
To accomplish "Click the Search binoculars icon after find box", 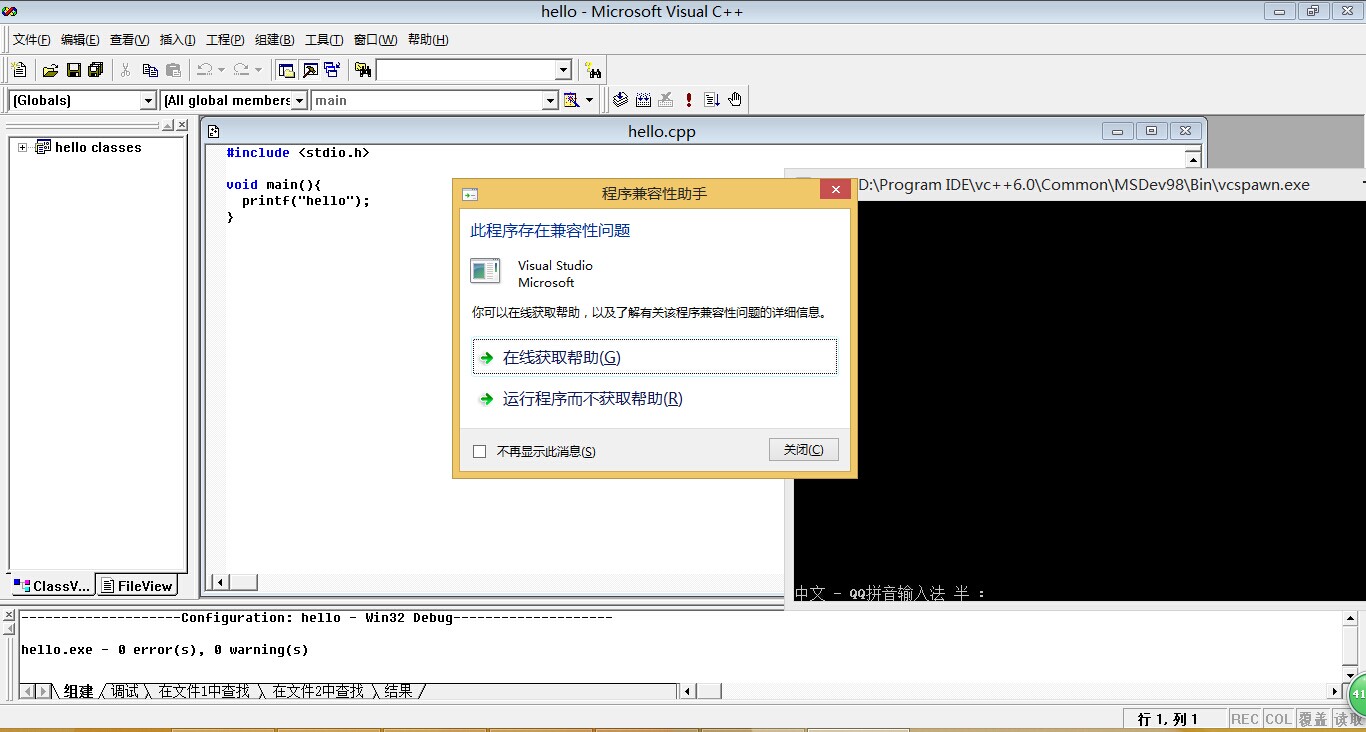I will 594,70.
